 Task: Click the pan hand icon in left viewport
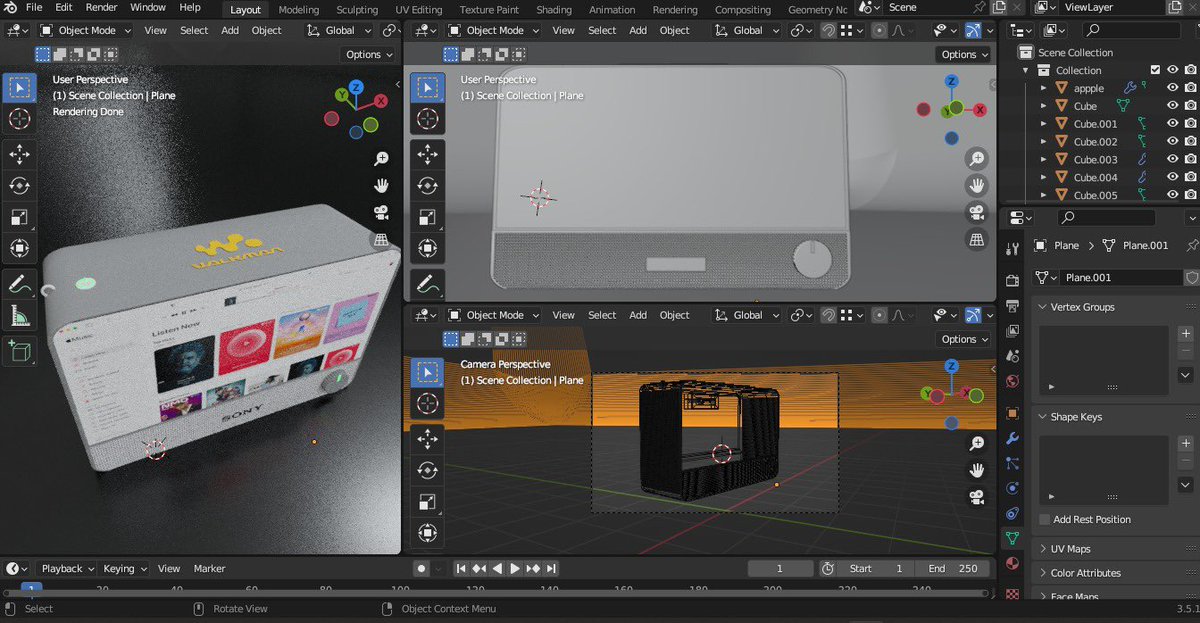381,186
